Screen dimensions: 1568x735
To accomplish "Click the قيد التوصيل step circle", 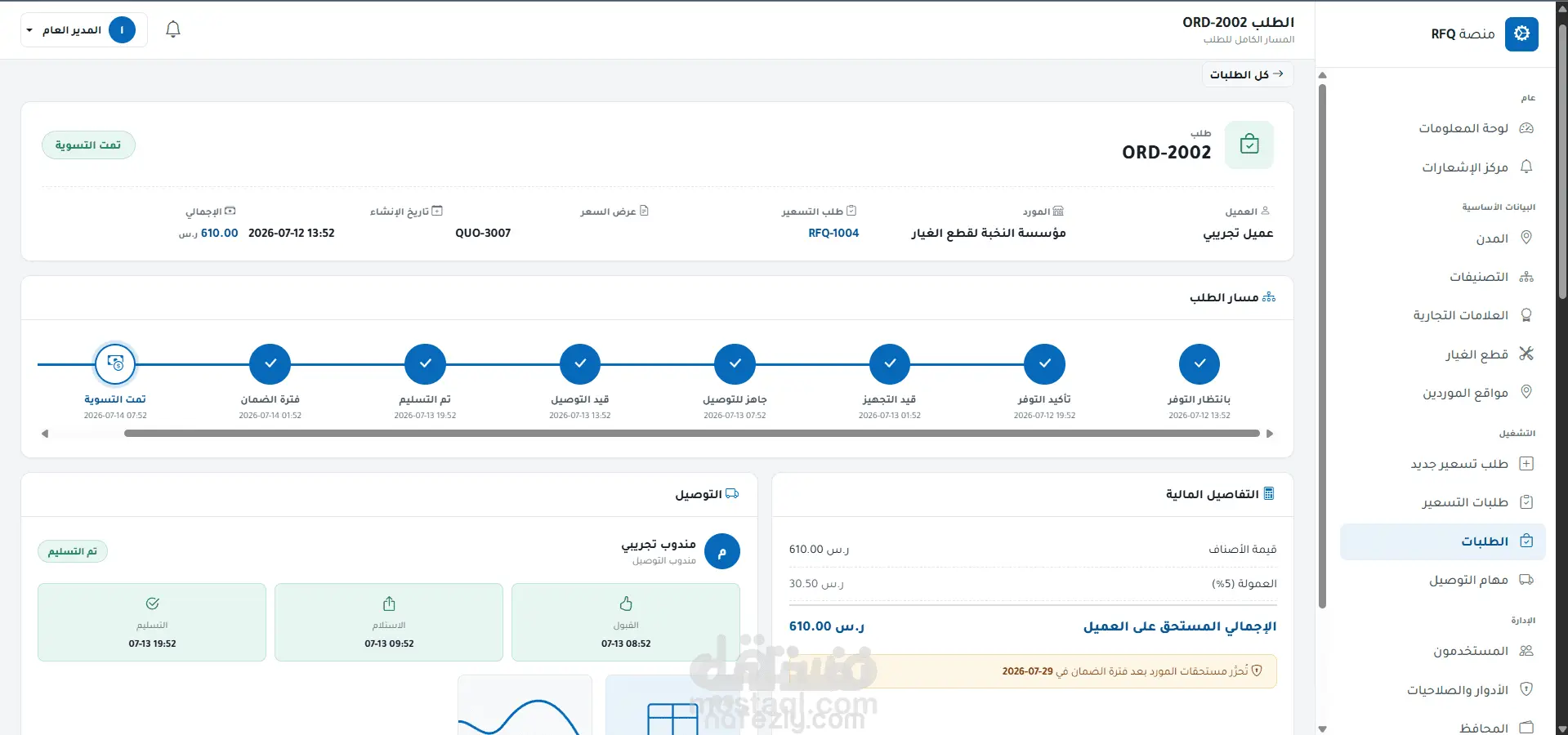I will coord(580,363).
